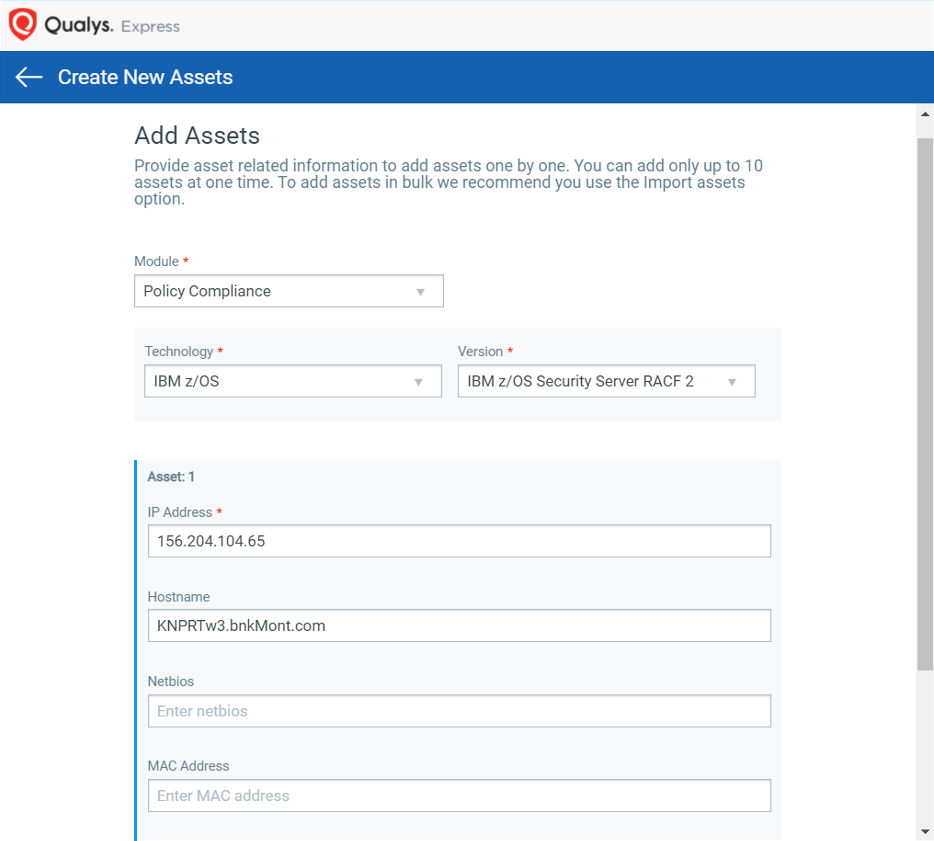The width and height of the screenshot is (934, 841).
Task: Click the back arrow icon
Action: pos(29,77)
